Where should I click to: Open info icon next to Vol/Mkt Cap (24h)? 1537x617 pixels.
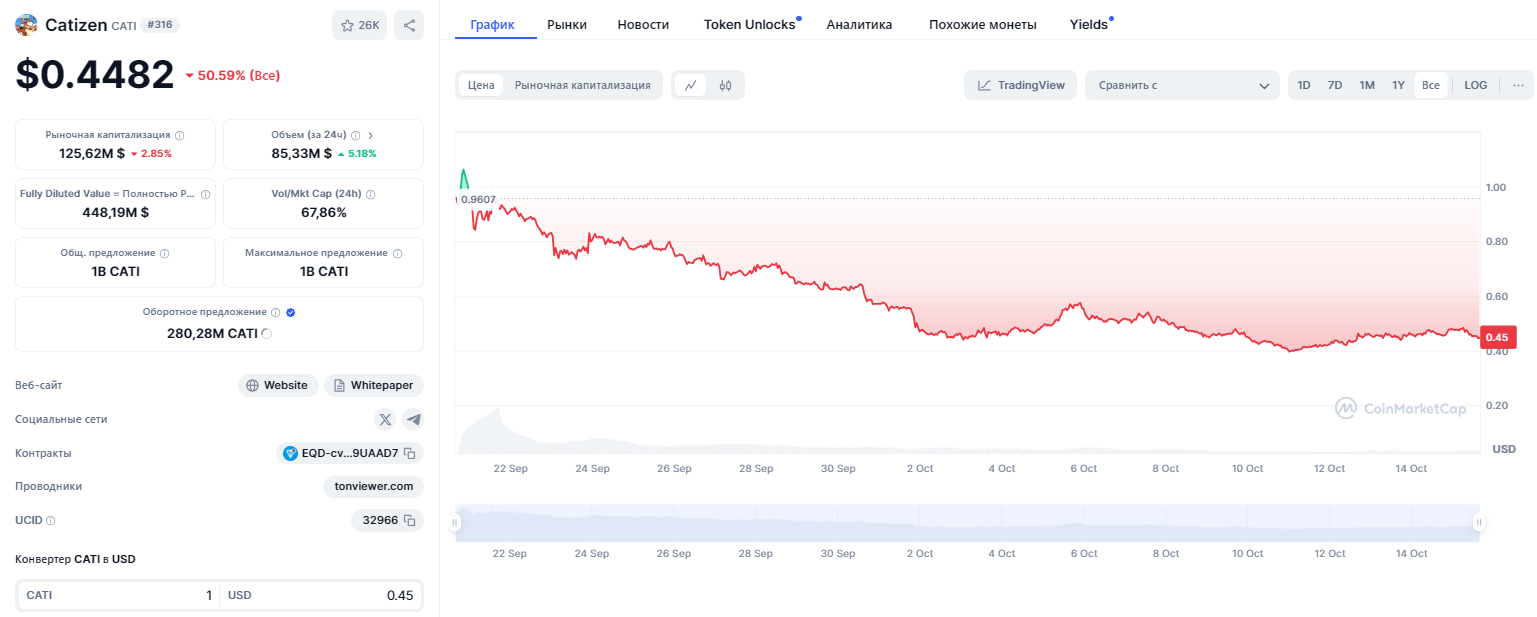click(x=371, y=194)
